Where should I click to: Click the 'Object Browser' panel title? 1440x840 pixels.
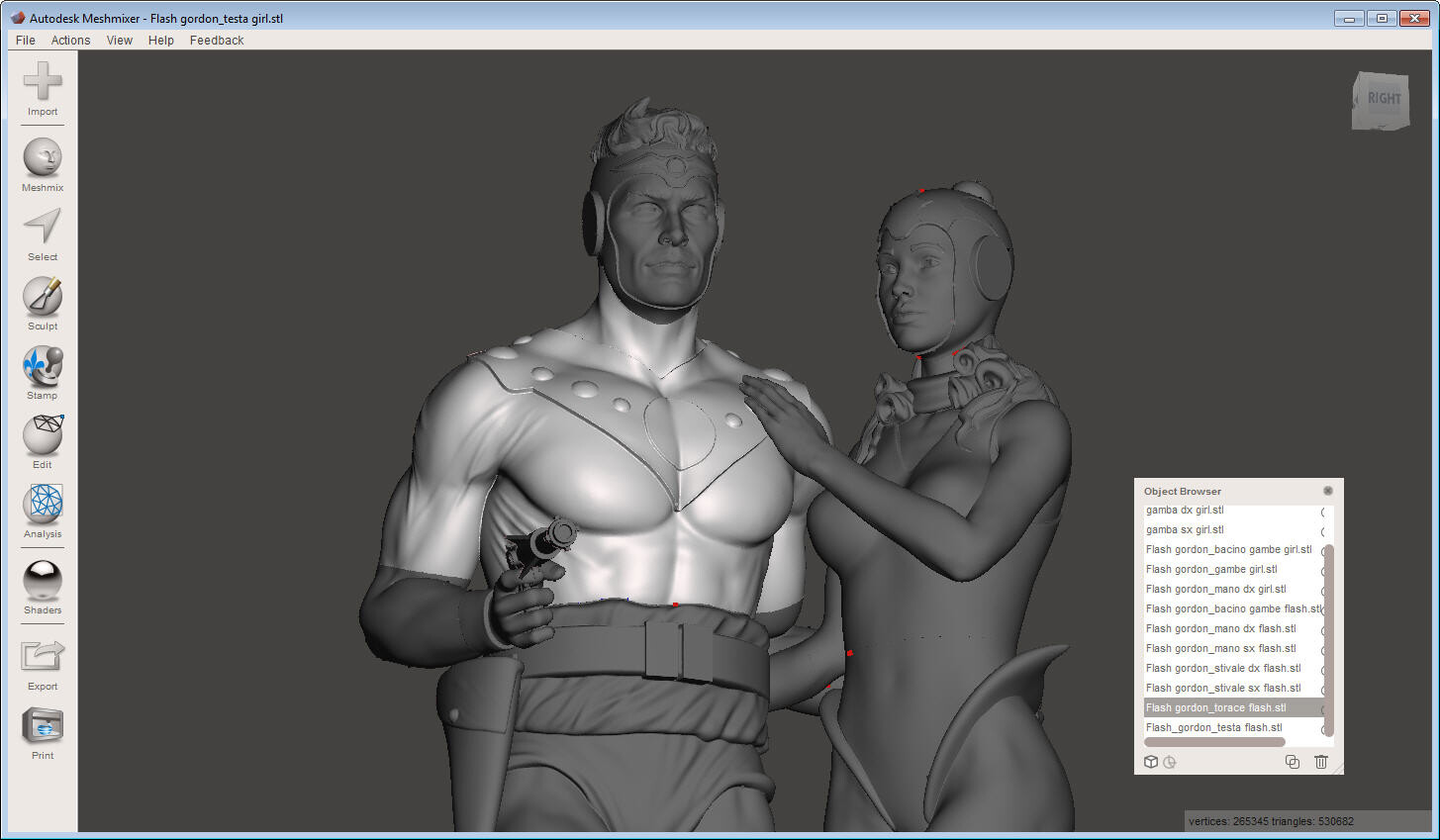point(1183,492)
